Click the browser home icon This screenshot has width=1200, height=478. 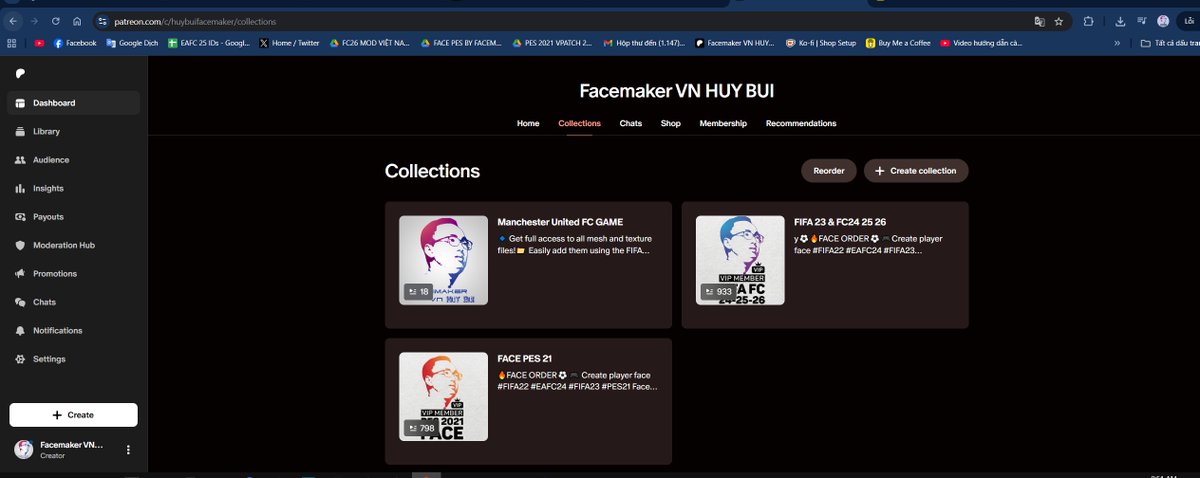[77, 21]
